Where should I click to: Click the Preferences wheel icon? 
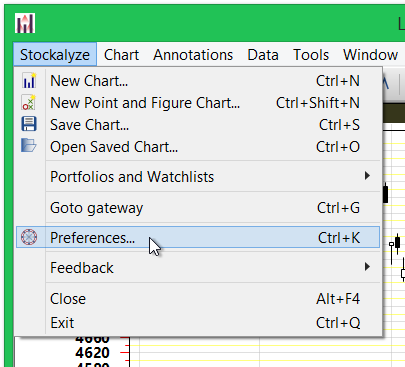coord(29,237)
